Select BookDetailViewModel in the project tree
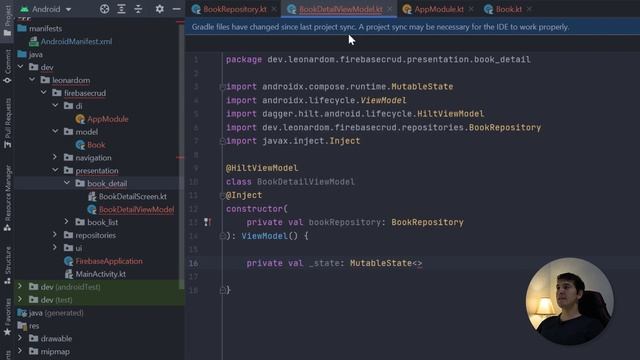640x360 pixels. pyautogui.click(x=131, y=209)
